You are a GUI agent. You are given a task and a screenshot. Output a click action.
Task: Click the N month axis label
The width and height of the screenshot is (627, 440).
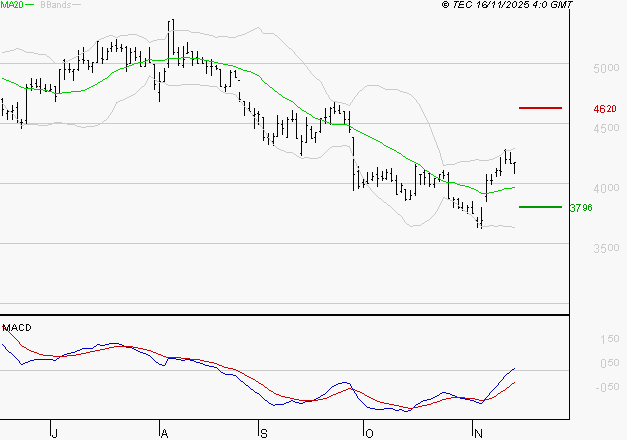478,433
